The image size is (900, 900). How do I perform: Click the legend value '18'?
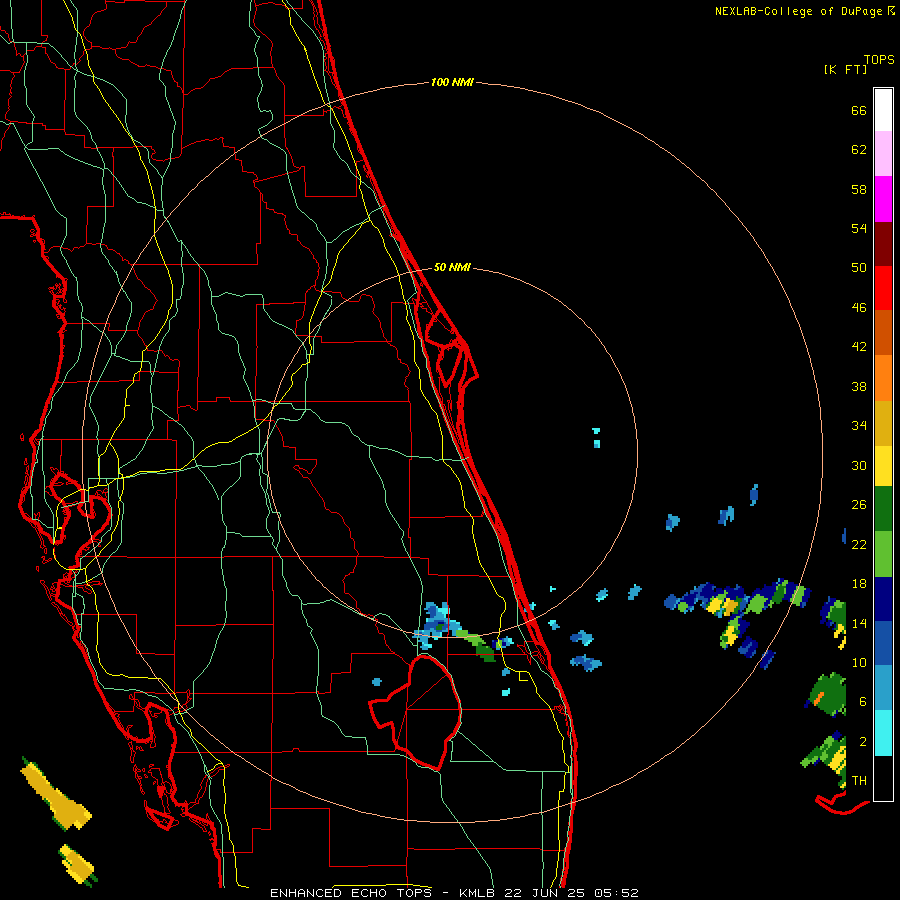[859, 584]
